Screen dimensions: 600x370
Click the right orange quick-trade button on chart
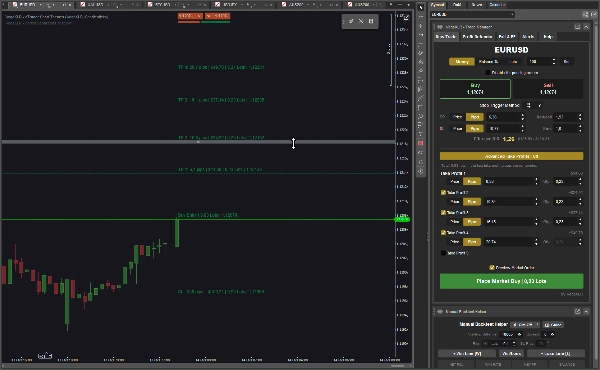coord(217,16)
